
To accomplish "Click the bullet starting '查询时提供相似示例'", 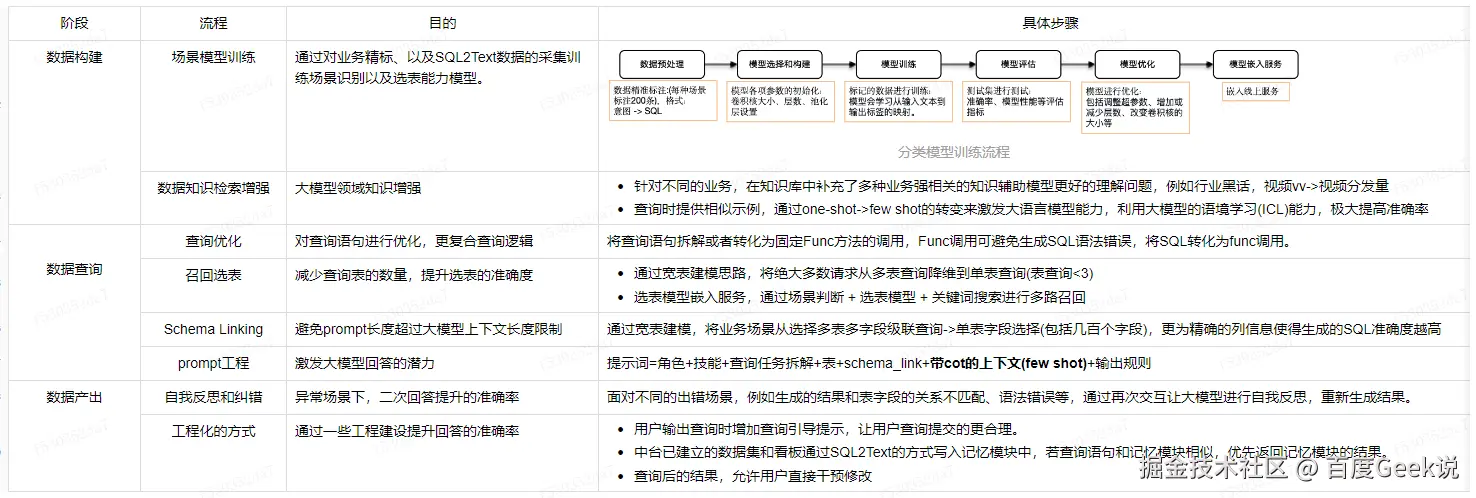I will tap(1031, 210).
